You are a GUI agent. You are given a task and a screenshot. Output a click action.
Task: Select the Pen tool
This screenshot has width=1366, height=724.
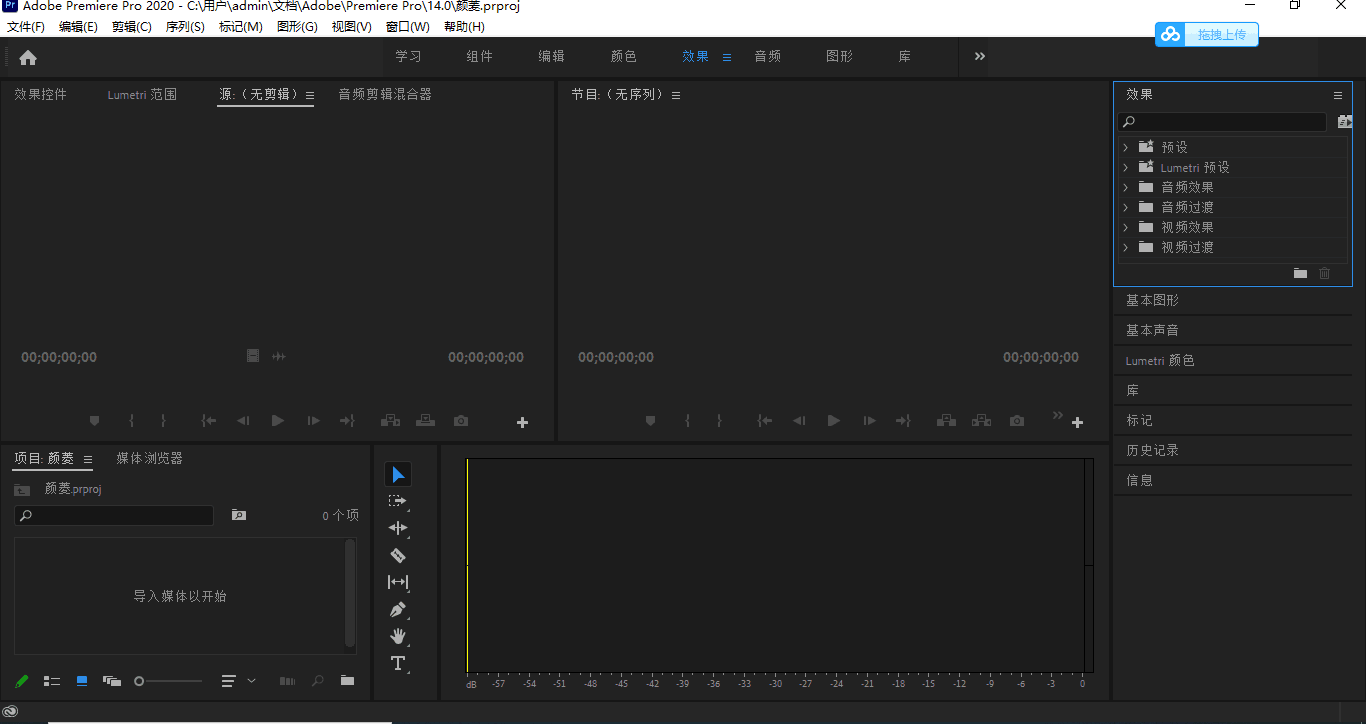tap(398, 609)
